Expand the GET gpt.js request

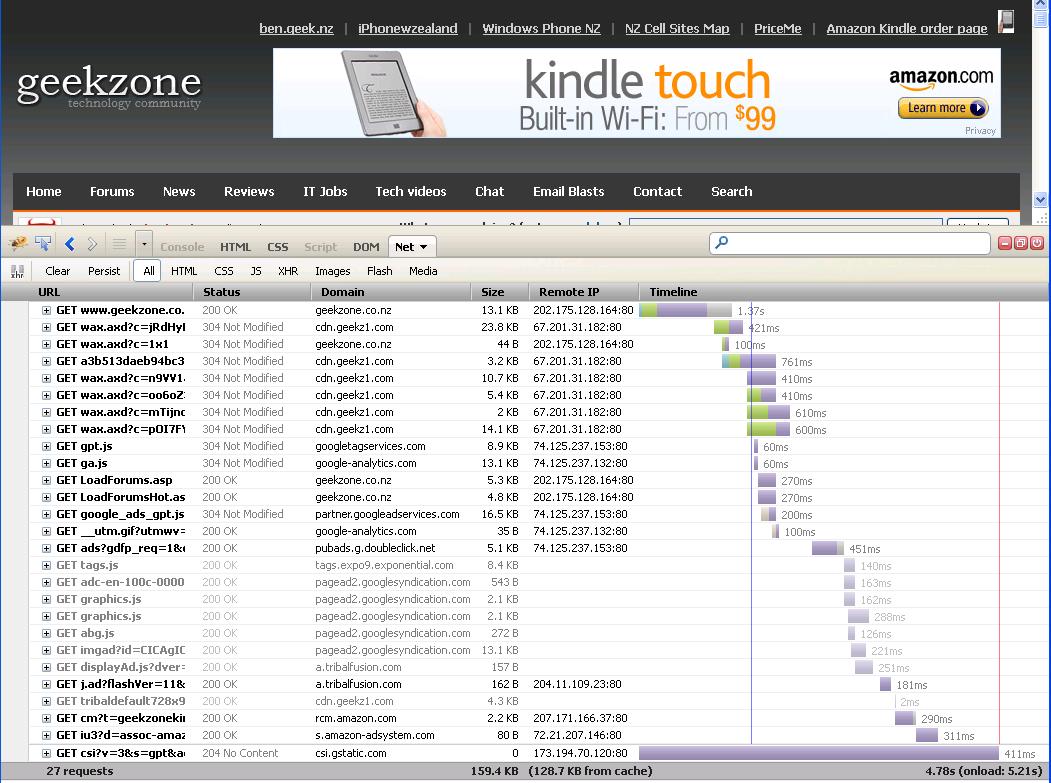coord(46,446)
